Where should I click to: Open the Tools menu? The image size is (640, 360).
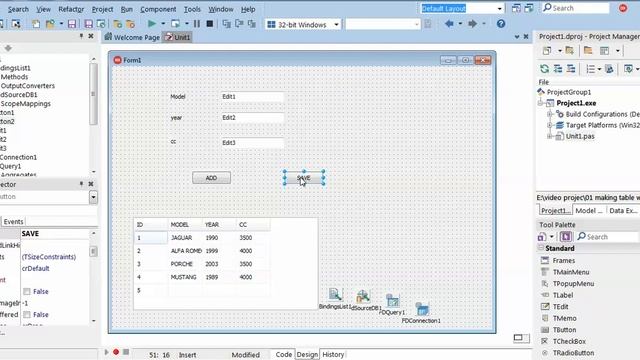click(x=192, y=9)
